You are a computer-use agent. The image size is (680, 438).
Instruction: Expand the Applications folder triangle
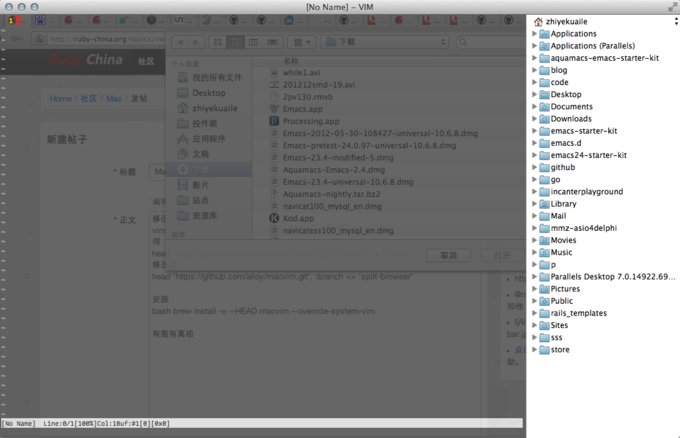click(x=534, y=33)
